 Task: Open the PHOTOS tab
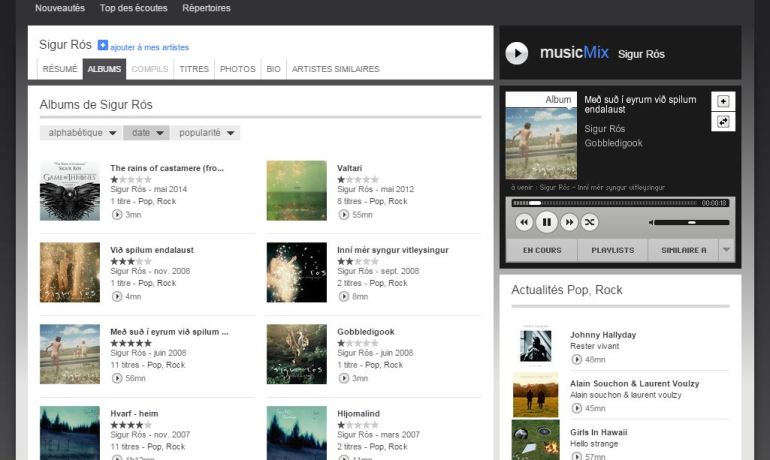pyautogui.click(x=238, y=69)
